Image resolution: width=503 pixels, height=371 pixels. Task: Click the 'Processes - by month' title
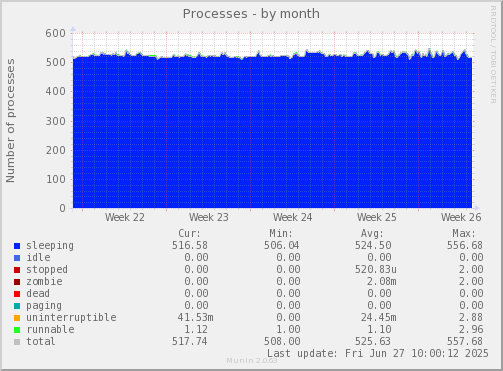tap(251, 14)
